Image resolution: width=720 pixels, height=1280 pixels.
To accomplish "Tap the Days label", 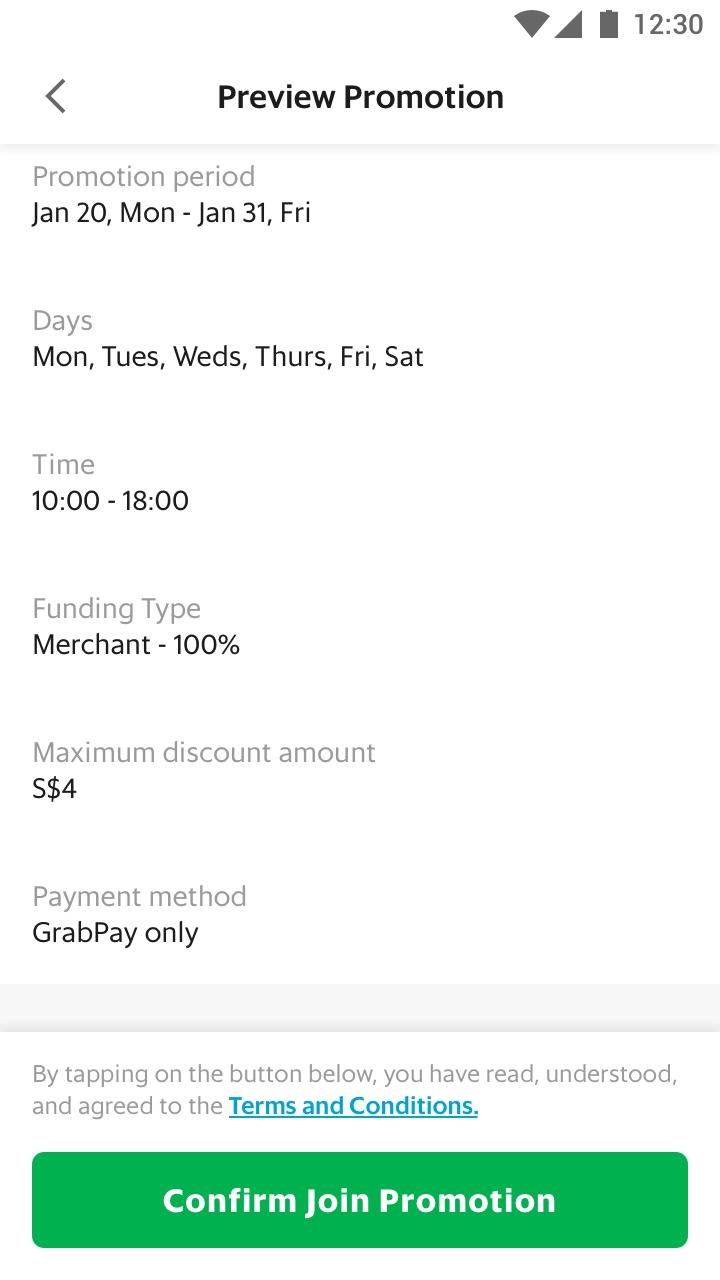I will tap(62, 321).
